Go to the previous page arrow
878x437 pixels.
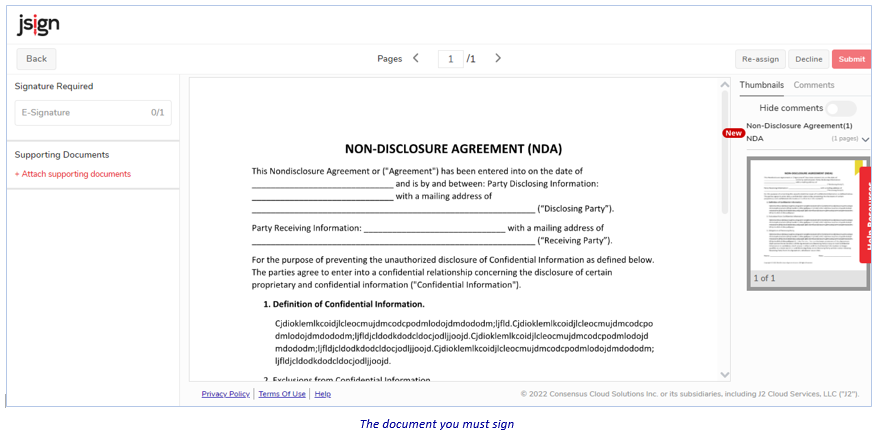(x=415, y=58)
